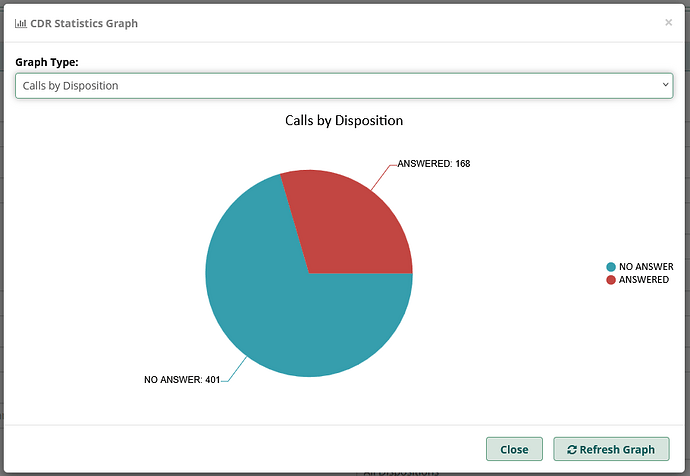
Task: Select the red ANSWERED pie slice
Action: (350, 225)
